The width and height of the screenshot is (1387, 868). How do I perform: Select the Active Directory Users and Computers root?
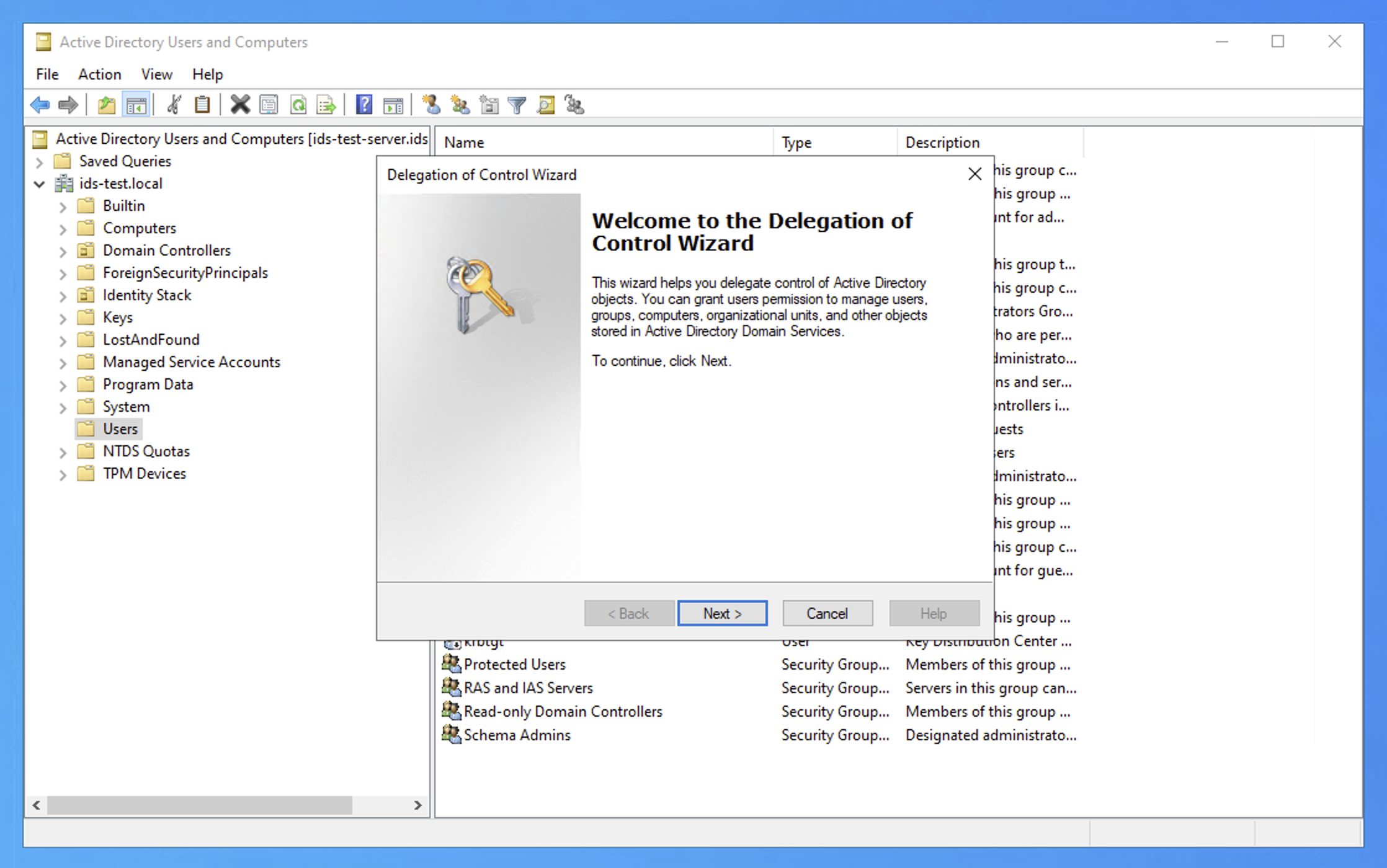coord(242,138)
